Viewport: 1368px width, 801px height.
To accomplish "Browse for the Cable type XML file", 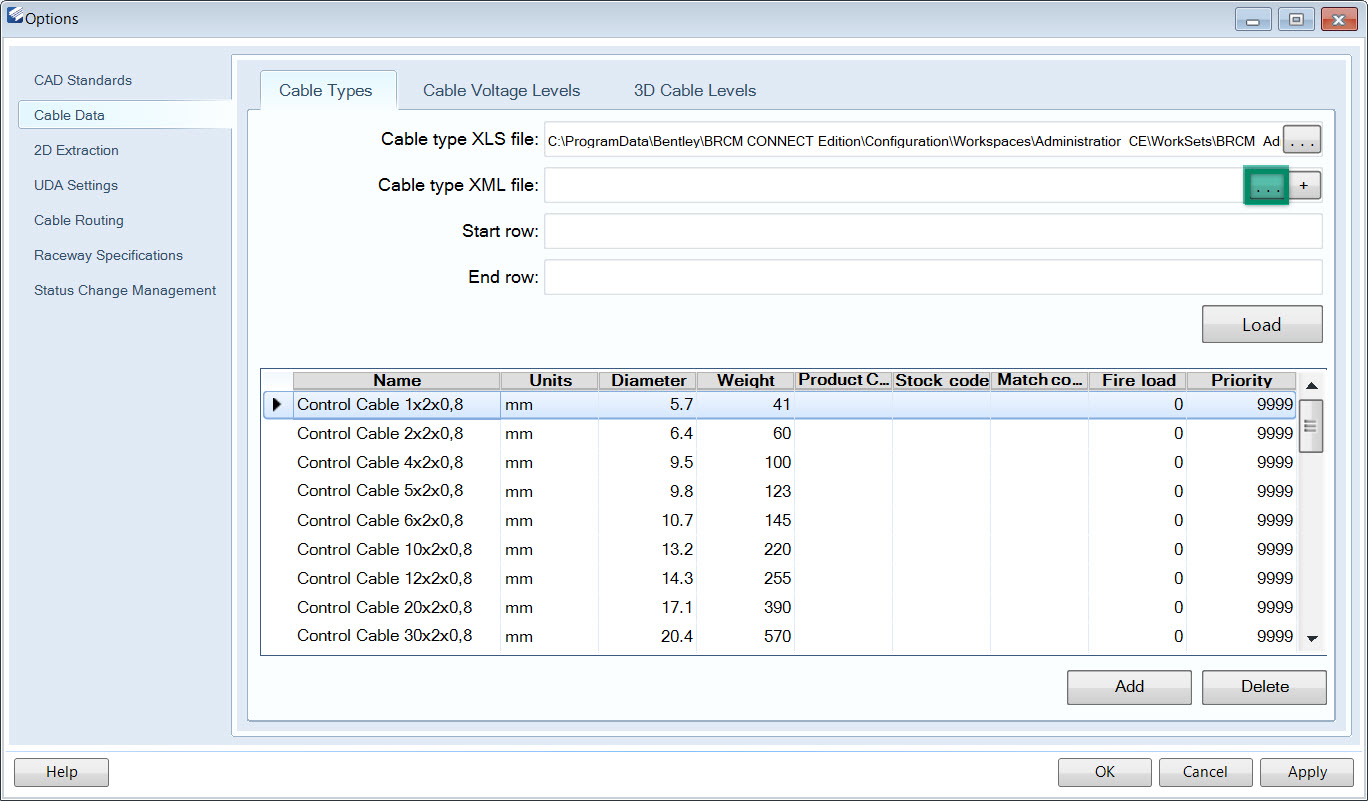I will point(1267,186).
